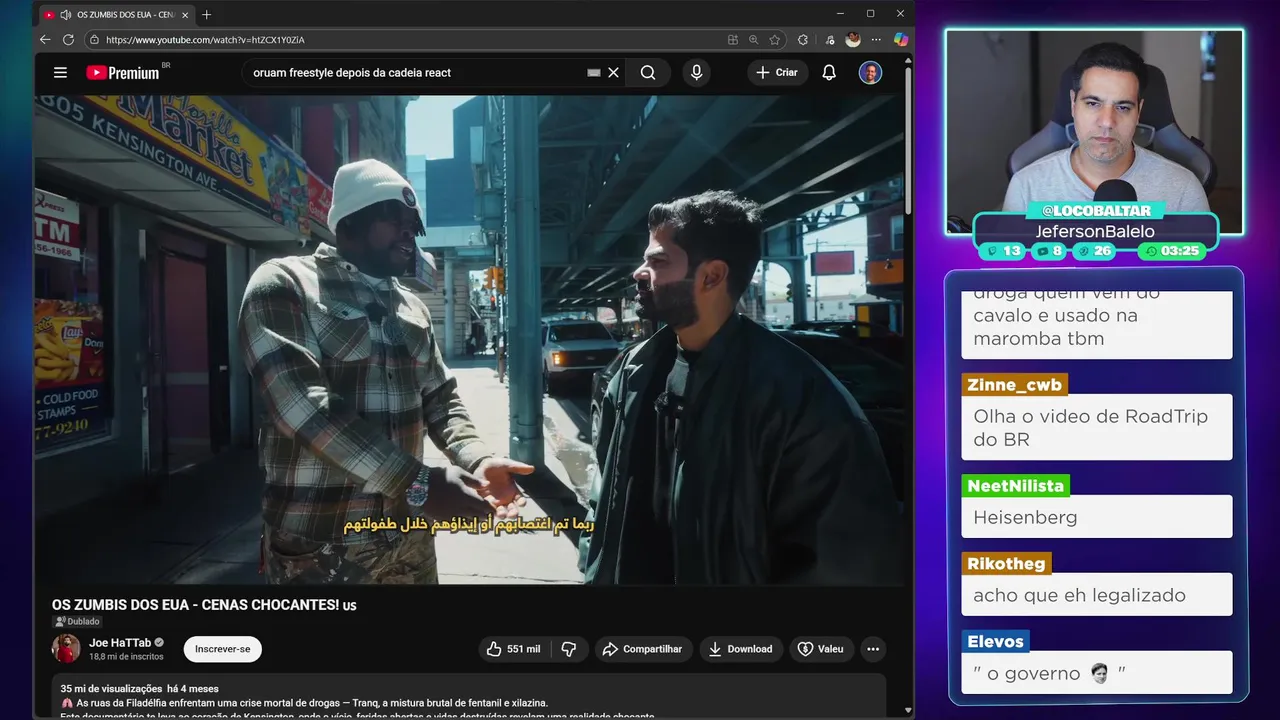This screenshot has height=720, width=1280.
Task: Click the 03:25 timer counter
Action: tap(1173, 251)
